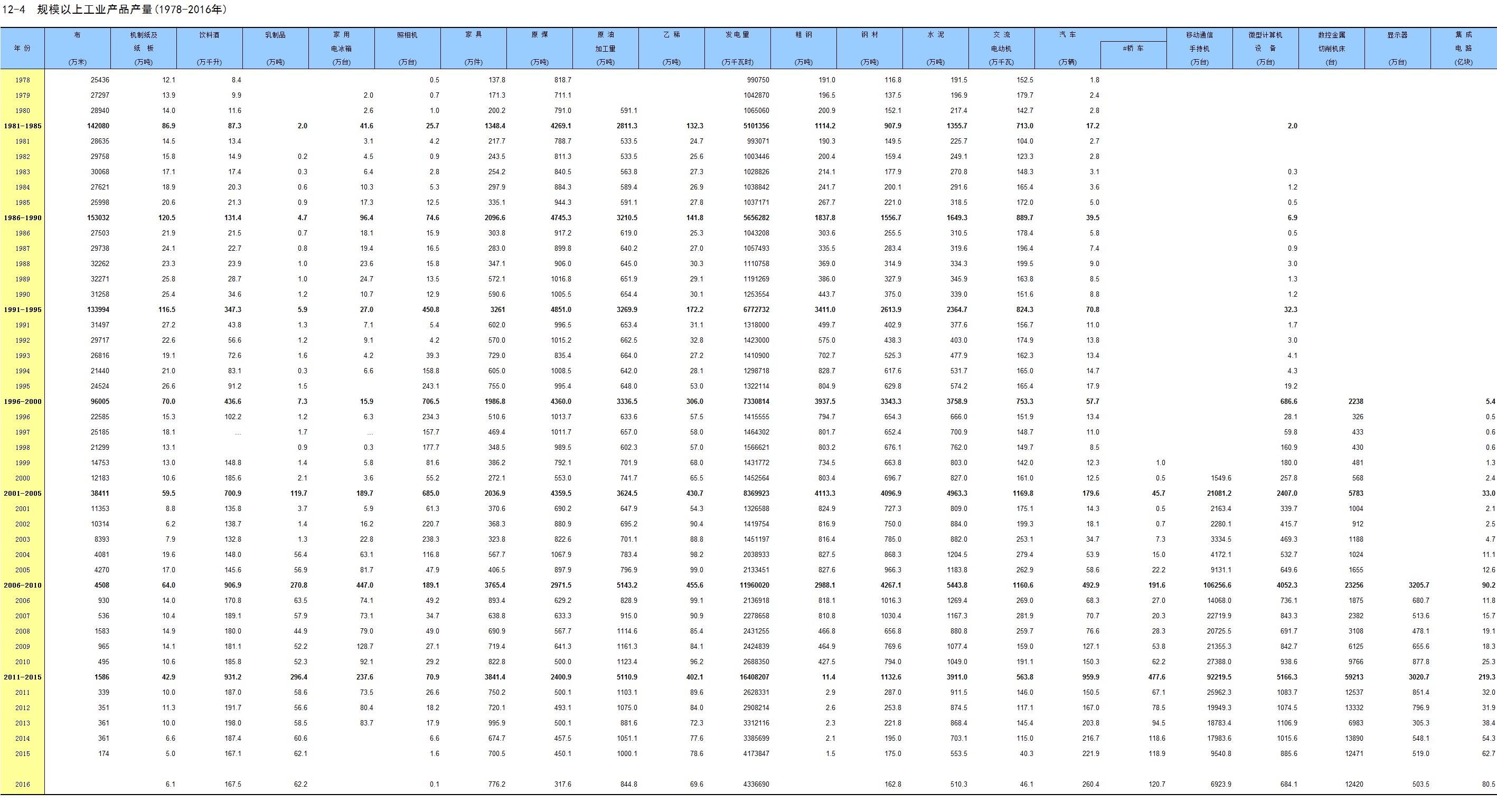Select the '乳制品' column header
1497x812 pixels.
(x=276, y=48)
